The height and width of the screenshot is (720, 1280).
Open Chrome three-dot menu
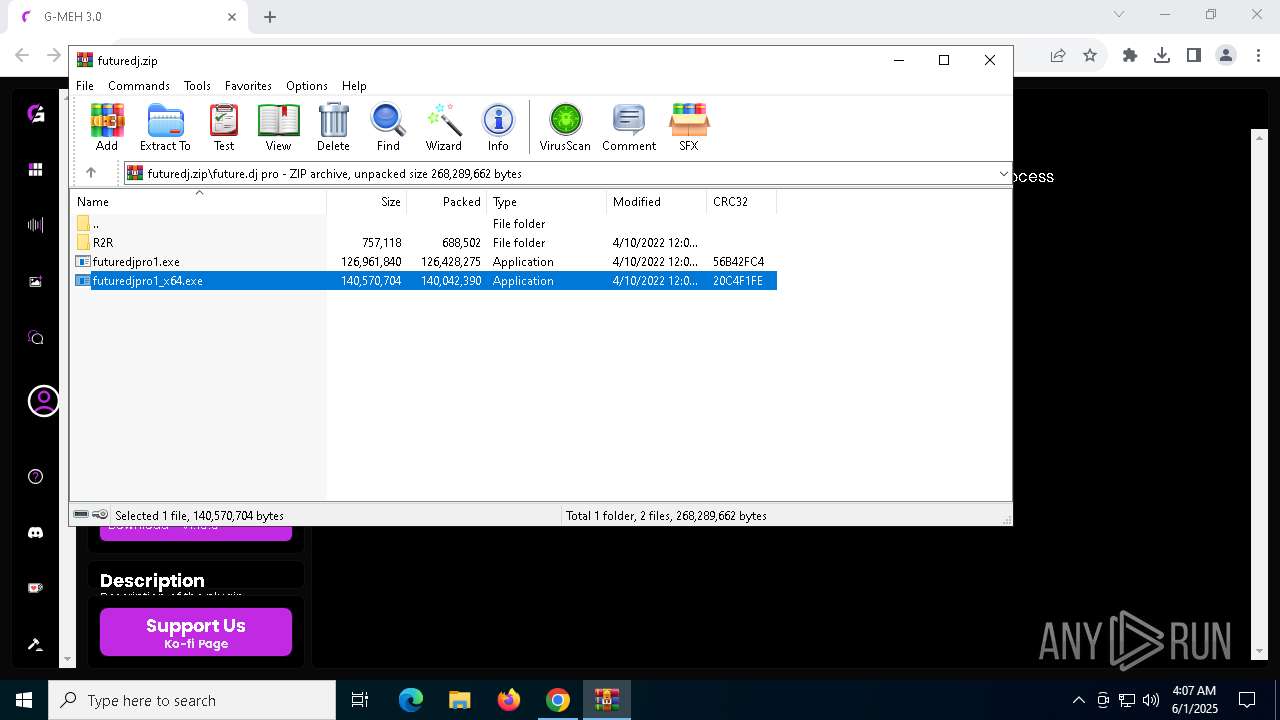[1258, 56]
